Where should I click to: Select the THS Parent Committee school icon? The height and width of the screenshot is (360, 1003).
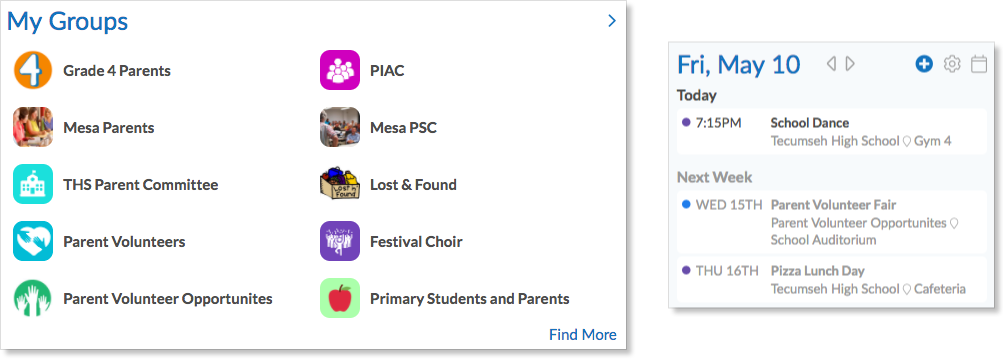33,184
